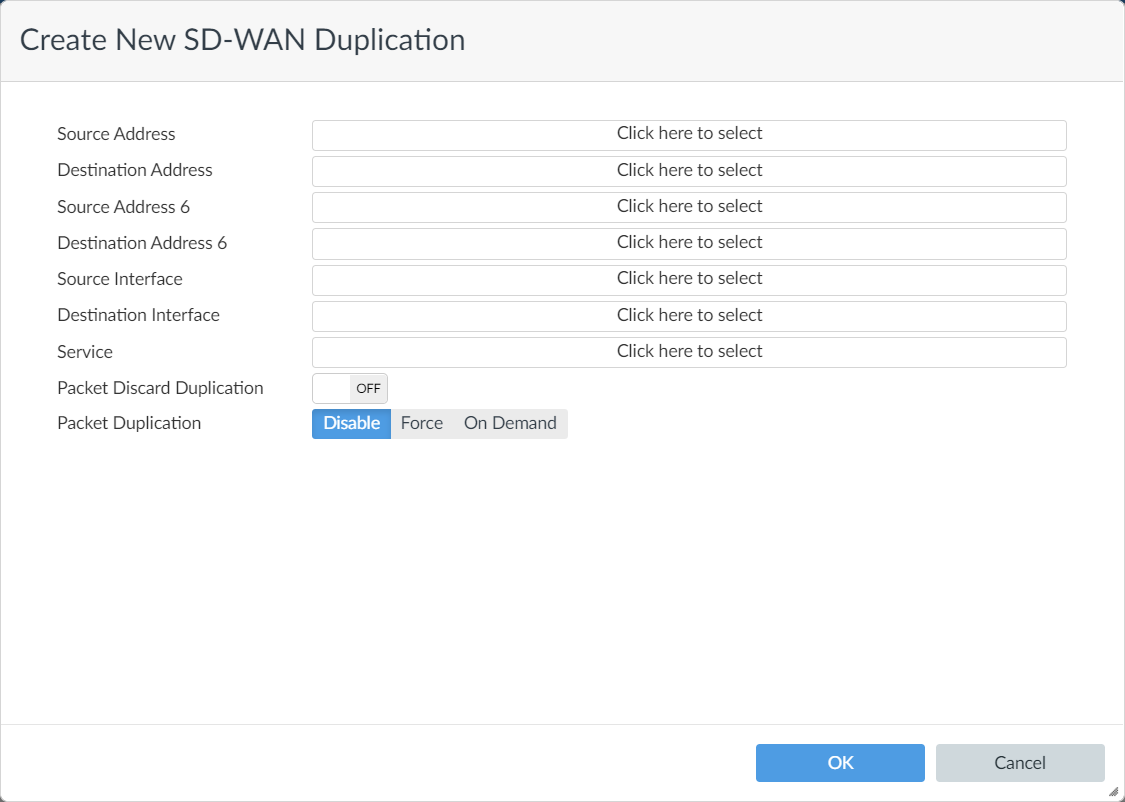Click the Service field label

point(85,352)
